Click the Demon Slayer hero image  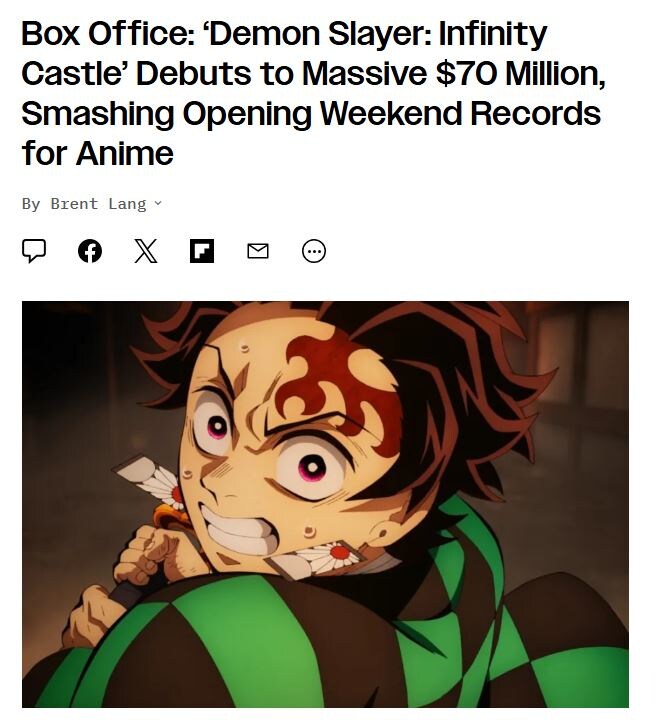(325, 504)
